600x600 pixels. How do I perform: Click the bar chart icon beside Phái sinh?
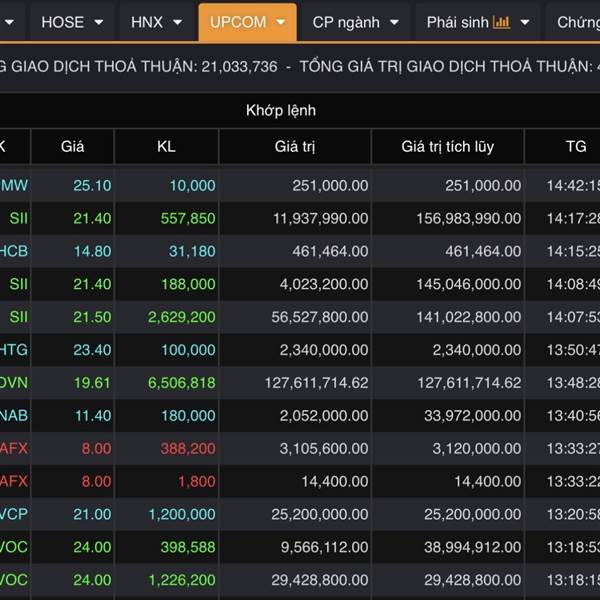[501, 22]
